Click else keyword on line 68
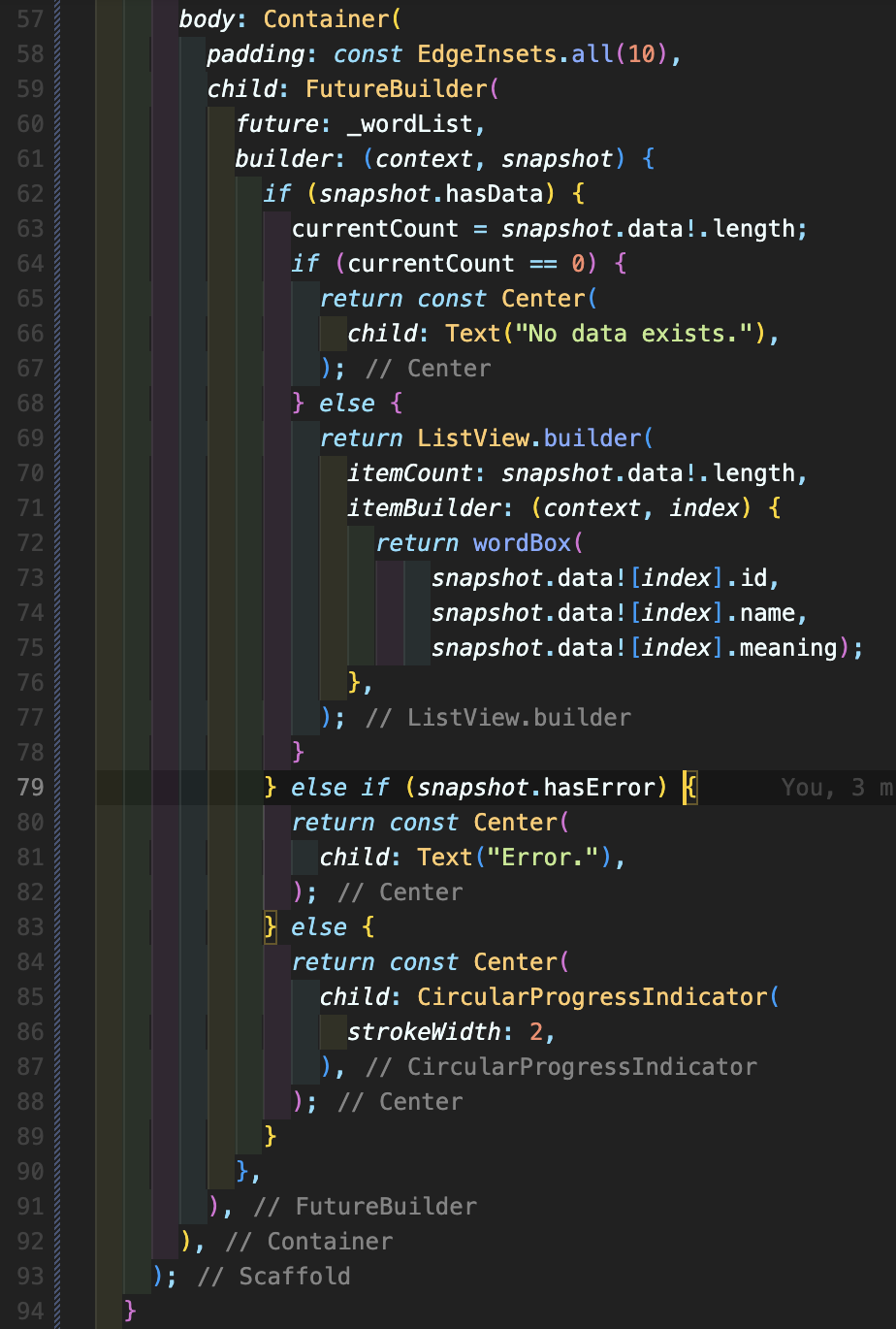Image resolution: width=896 pixels, height=1329 pixels. pos(347,403)
